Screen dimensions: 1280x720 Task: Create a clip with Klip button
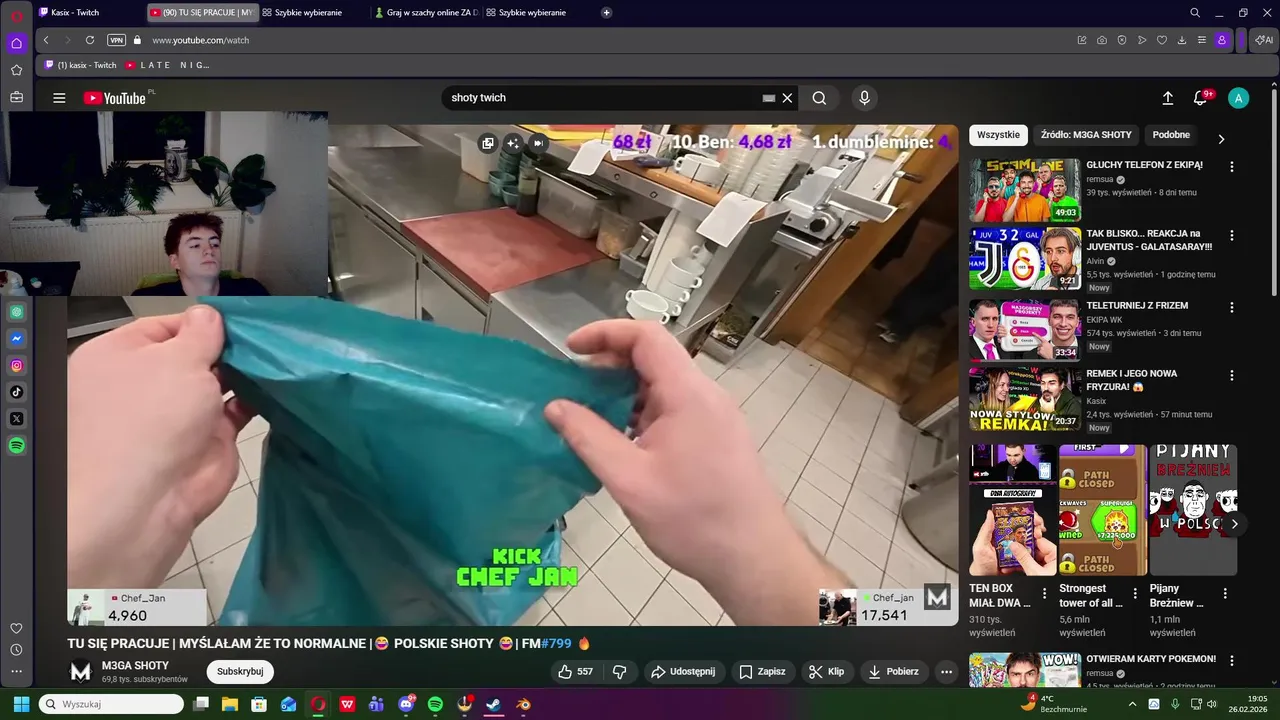(827, 672)
